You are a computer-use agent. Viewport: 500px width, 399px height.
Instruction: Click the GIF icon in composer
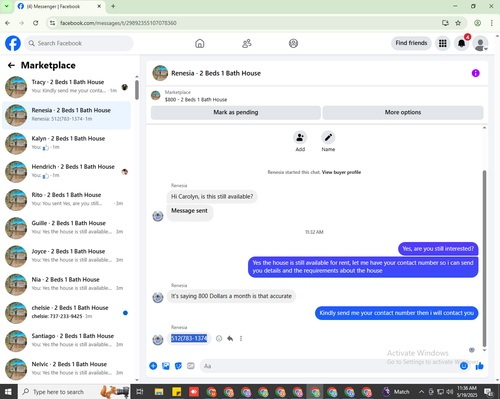coord(191,366)
